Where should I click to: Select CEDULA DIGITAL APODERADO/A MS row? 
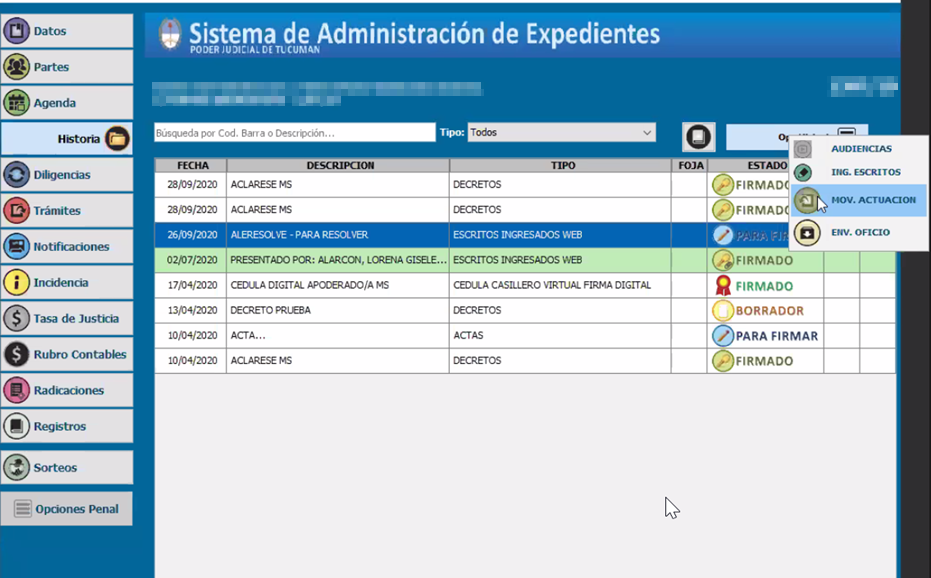coord(525,286)
